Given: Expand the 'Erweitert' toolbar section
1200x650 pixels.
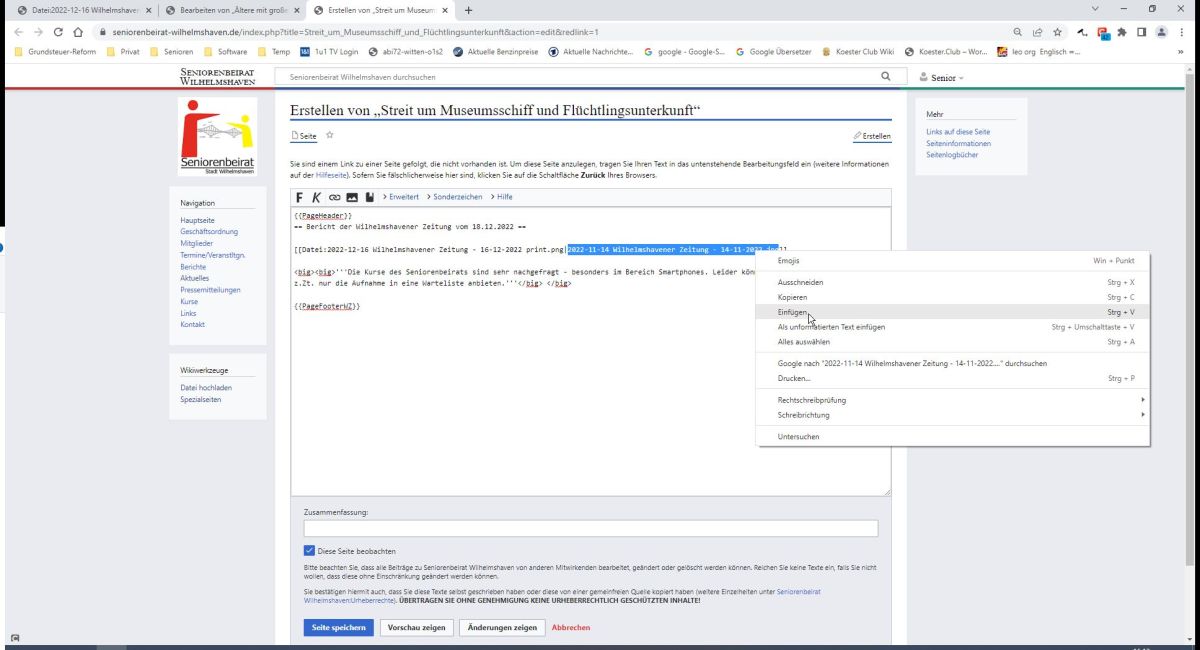Looking at the screenshot, I should point(400,197).
